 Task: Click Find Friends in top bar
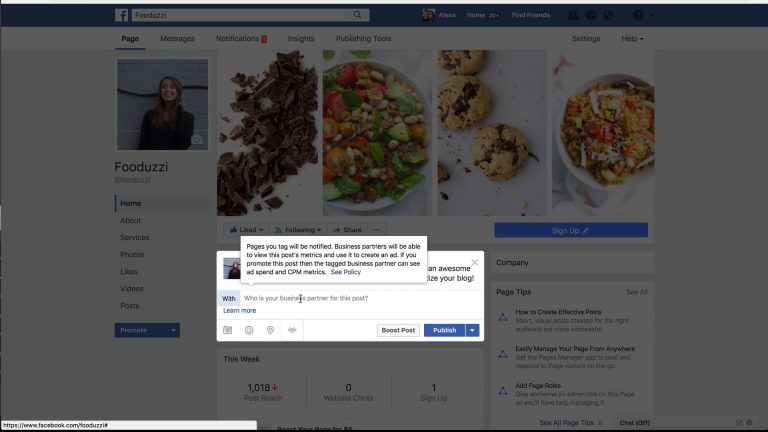[x=531, y=15]
